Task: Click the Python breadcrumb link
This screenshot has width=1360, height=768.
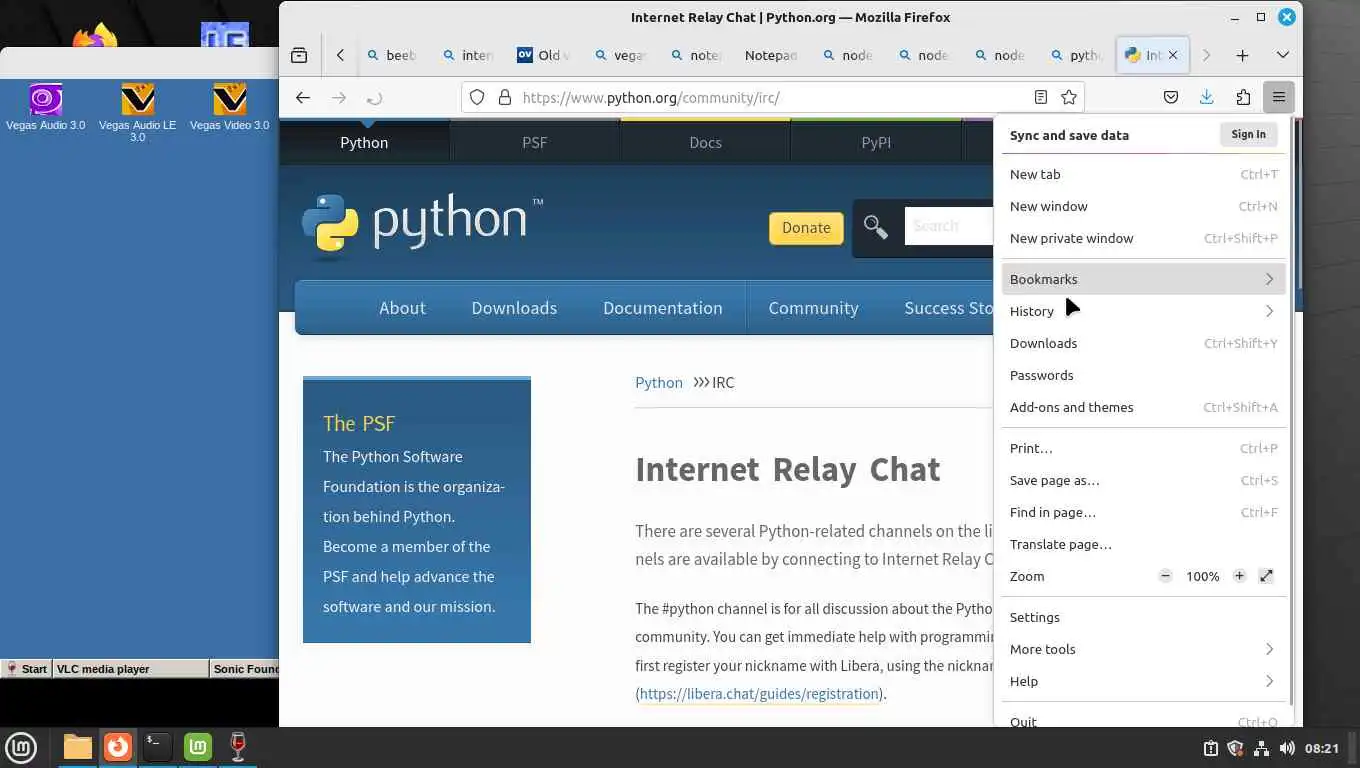Action: [659, 382]
